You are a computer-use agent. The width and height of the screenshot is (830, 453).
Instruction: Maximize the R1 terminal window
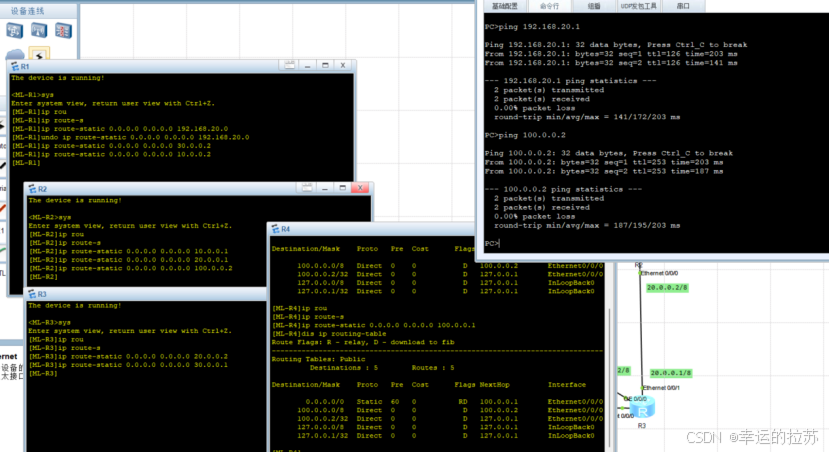(326, 65)
